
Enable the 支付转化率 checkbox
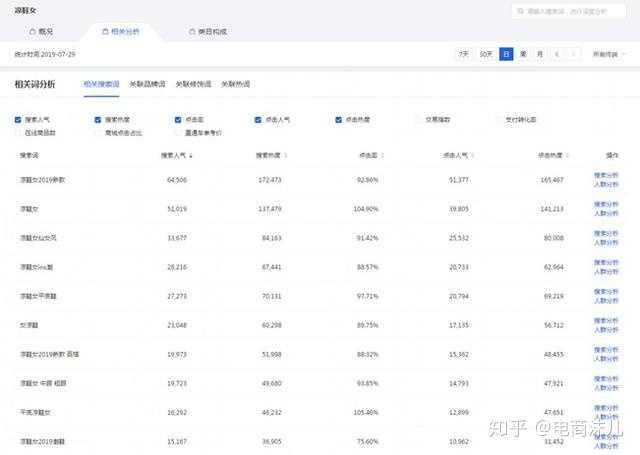(498, 119)
